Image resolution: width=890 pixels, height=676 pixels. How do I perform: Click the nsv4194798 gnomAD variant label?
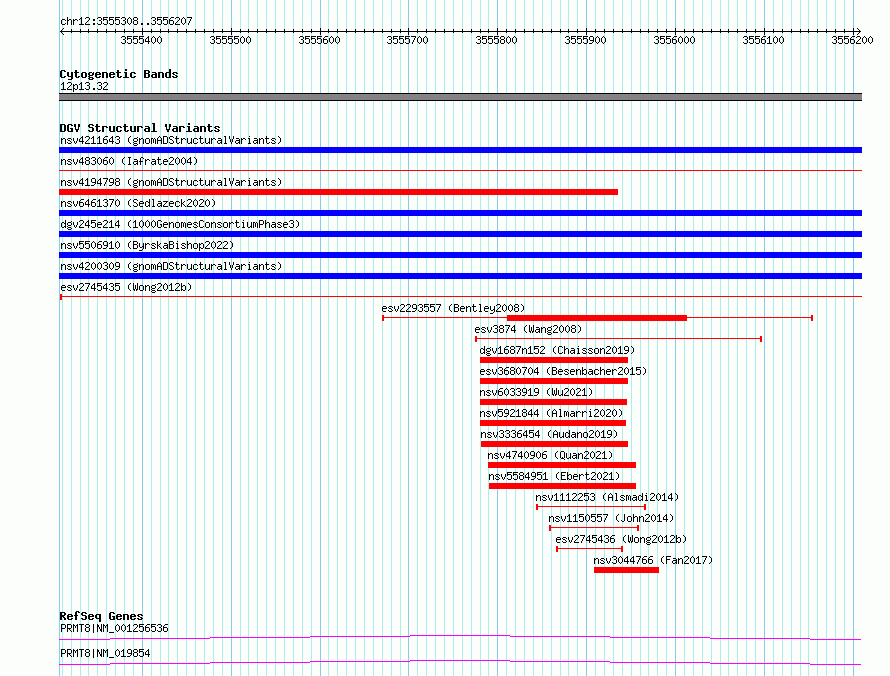(171, 182)
